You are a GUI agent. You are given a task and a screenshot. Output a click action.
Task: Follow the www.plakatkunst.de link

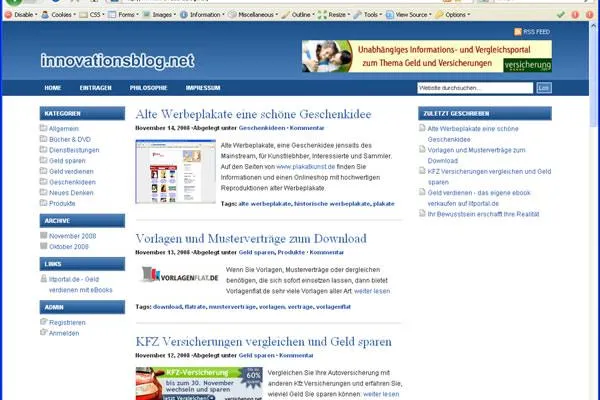click(x=305, y=167)
